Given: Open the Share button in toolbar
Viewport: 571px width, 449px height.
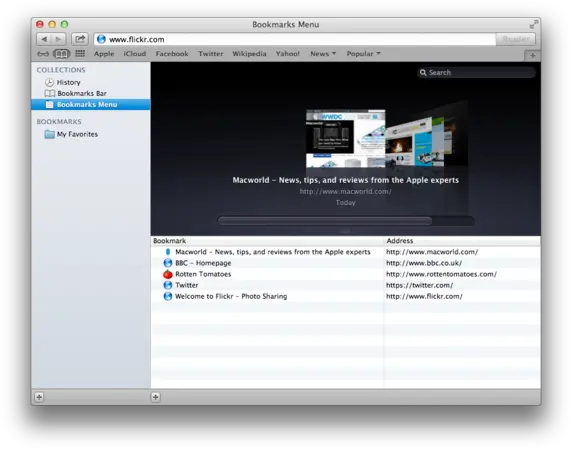Looking at the screenshot, I should point(80,39).
